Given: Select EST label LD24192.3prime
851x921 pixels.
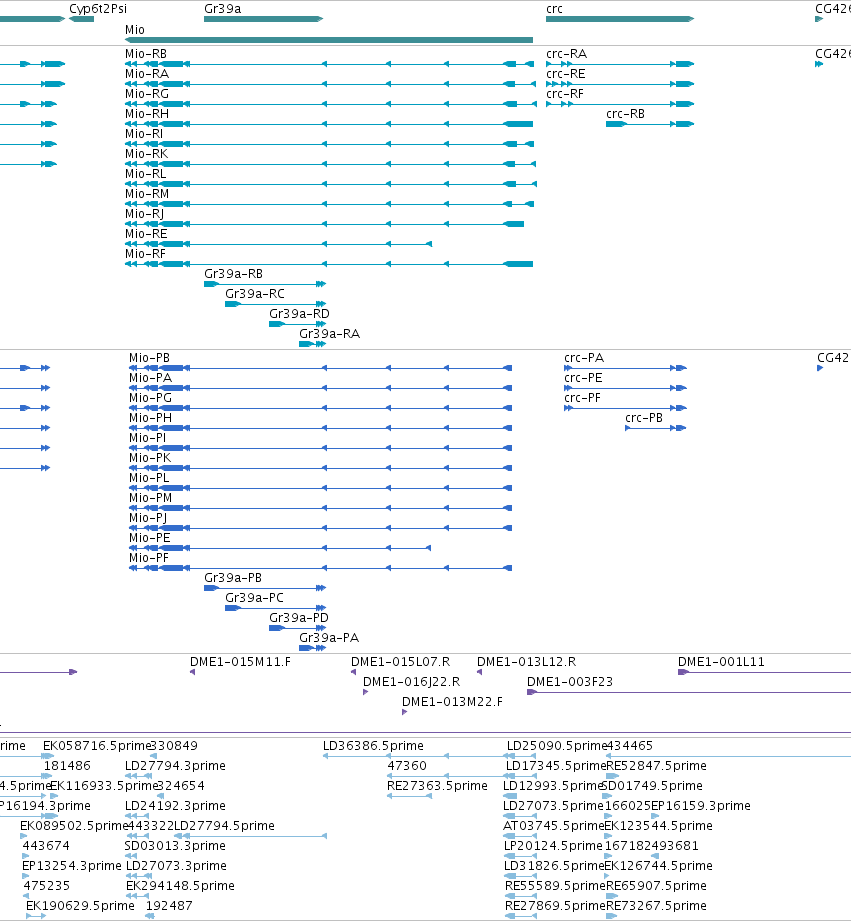Looking at the screenshot, I should pos(175,806).
